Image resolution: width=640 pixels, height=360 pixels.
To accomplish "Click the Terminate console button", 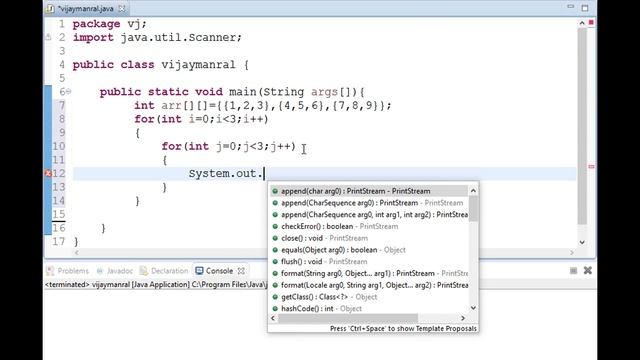I will point(573,271).
